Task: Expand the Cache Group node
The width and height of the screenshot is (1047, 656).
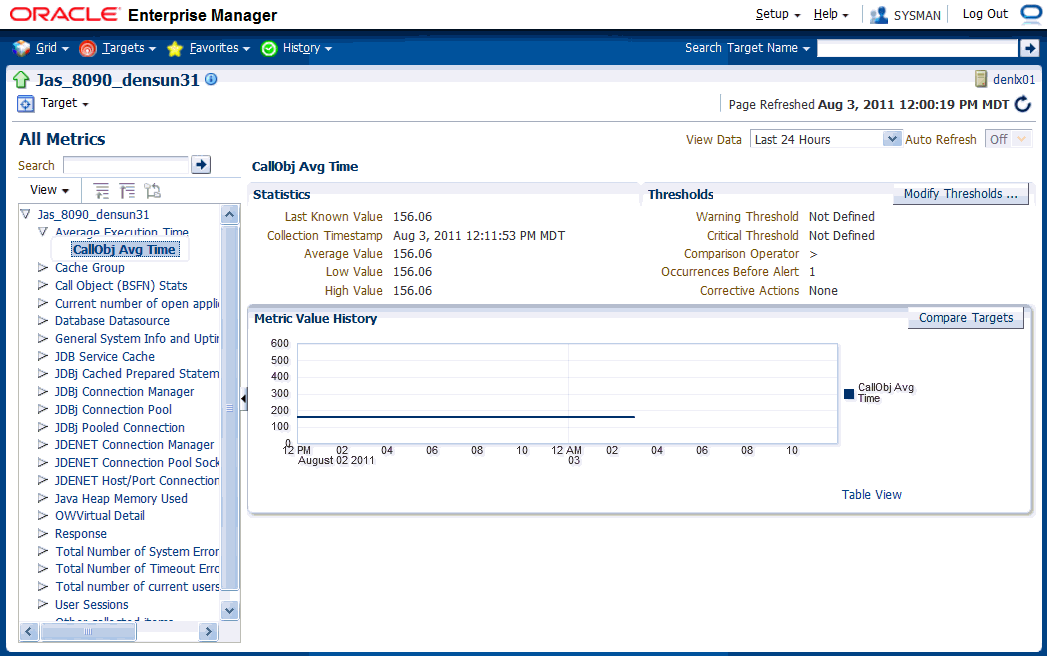Action: coord(43,267)
